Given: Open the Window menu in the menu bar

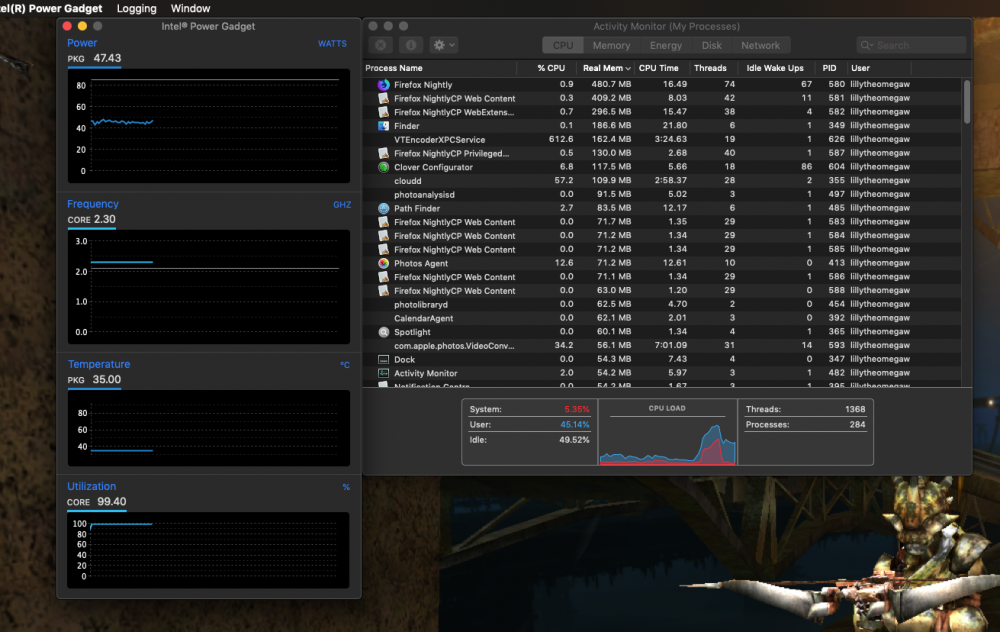Looking at the screenshot, I should click(x=190, y=8).
